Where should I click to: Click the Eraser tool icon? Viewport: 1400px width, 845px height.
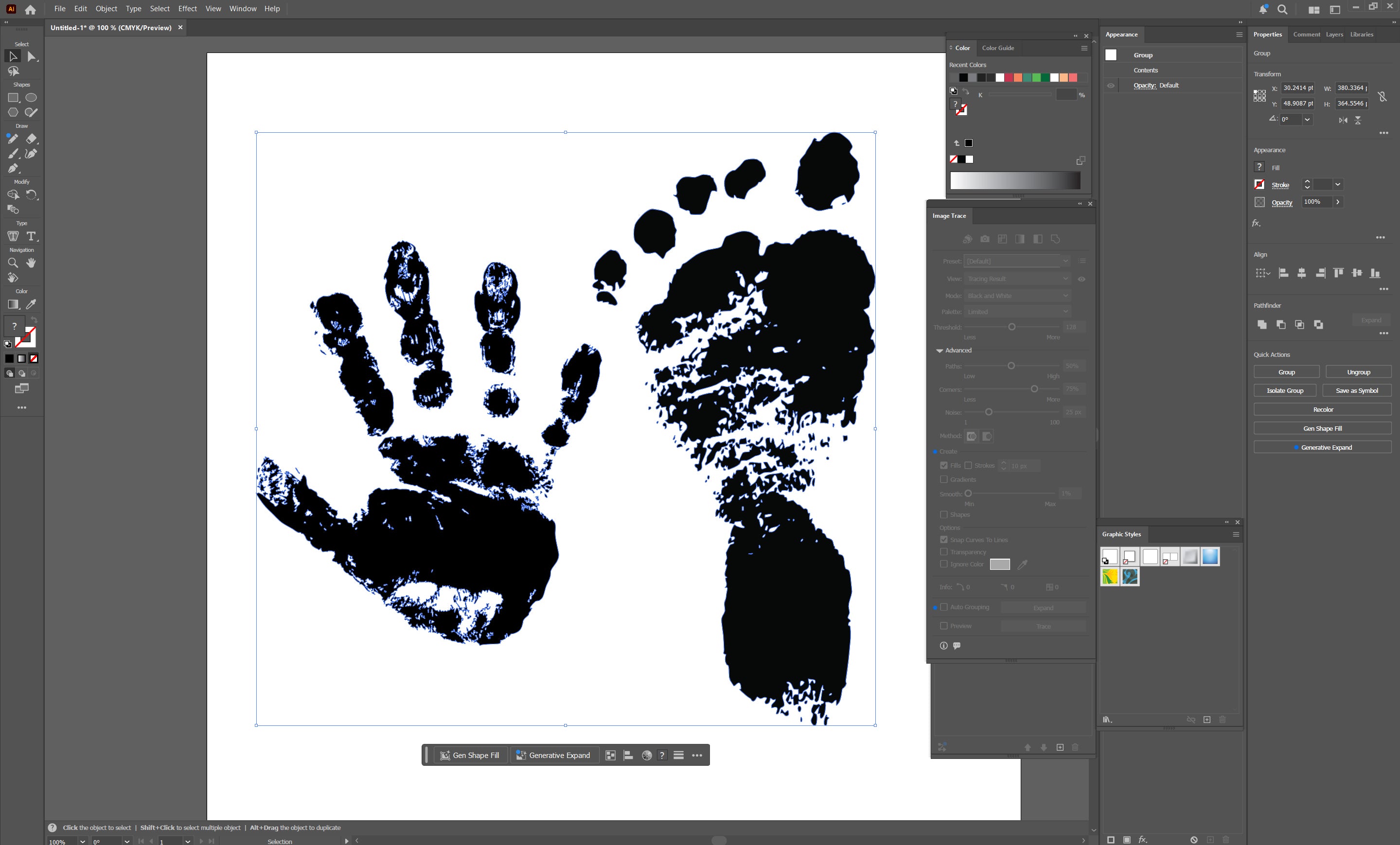[x=31, y=139]
